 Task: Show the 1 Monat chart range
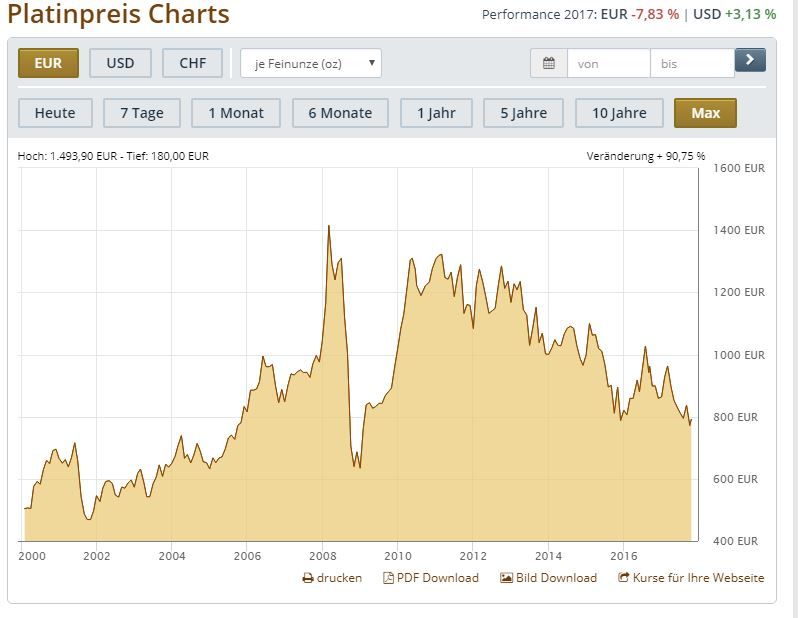pos(236,113)
